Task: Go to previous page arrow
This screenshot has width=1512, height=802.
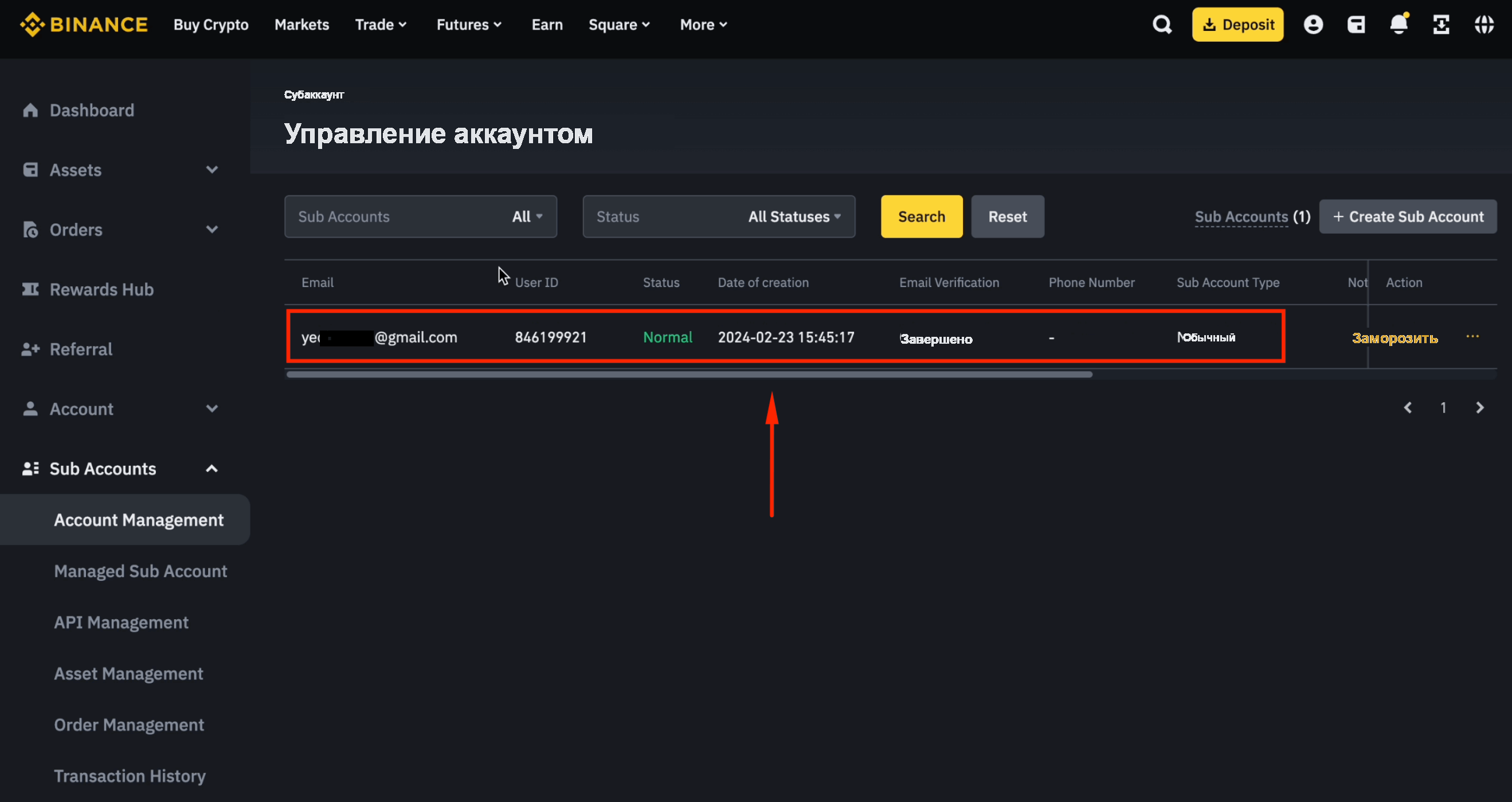Action: tap(1408, 408)
